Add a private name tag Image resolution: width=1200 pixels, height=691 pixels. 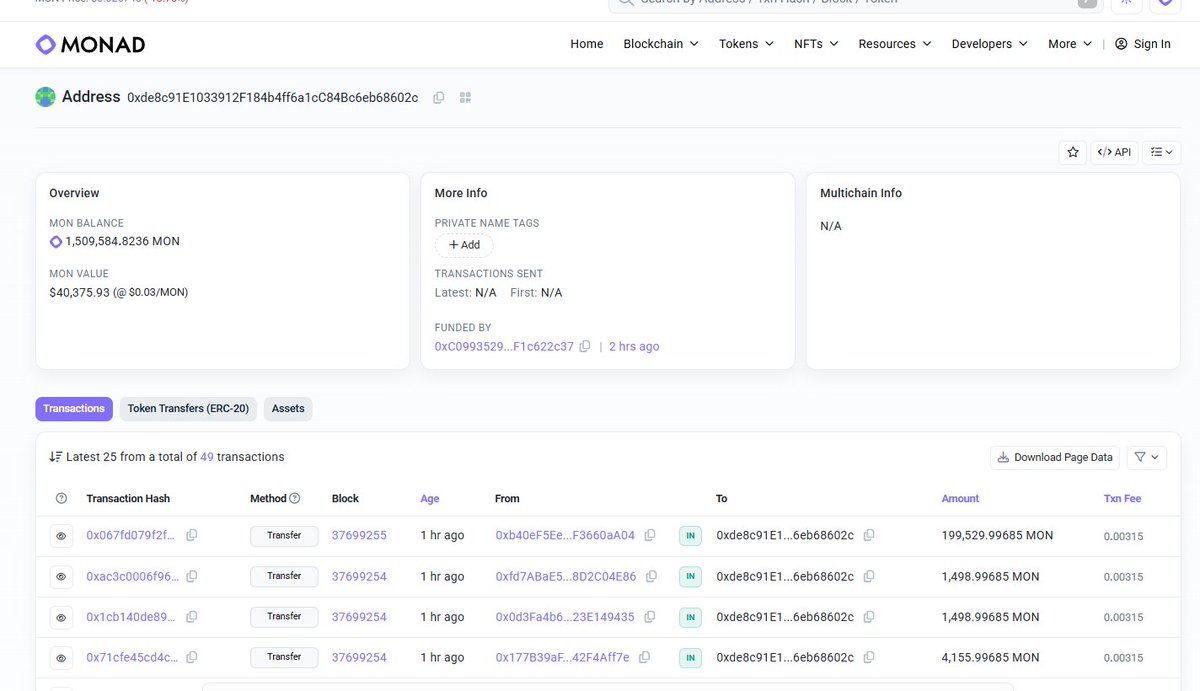click(464, 245)
